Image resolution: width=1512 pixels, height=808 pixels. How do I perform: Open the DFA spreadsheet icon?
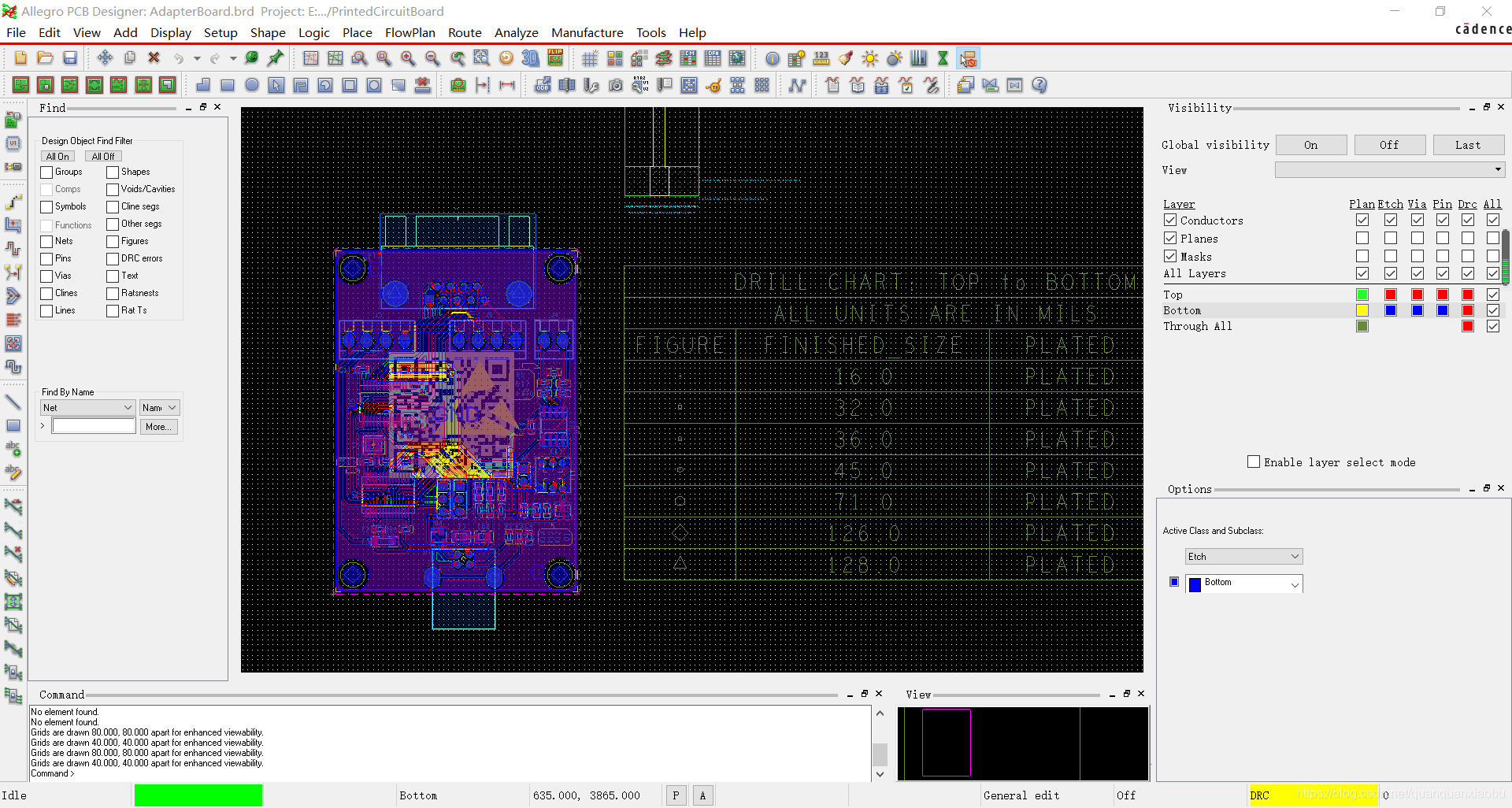713,58
